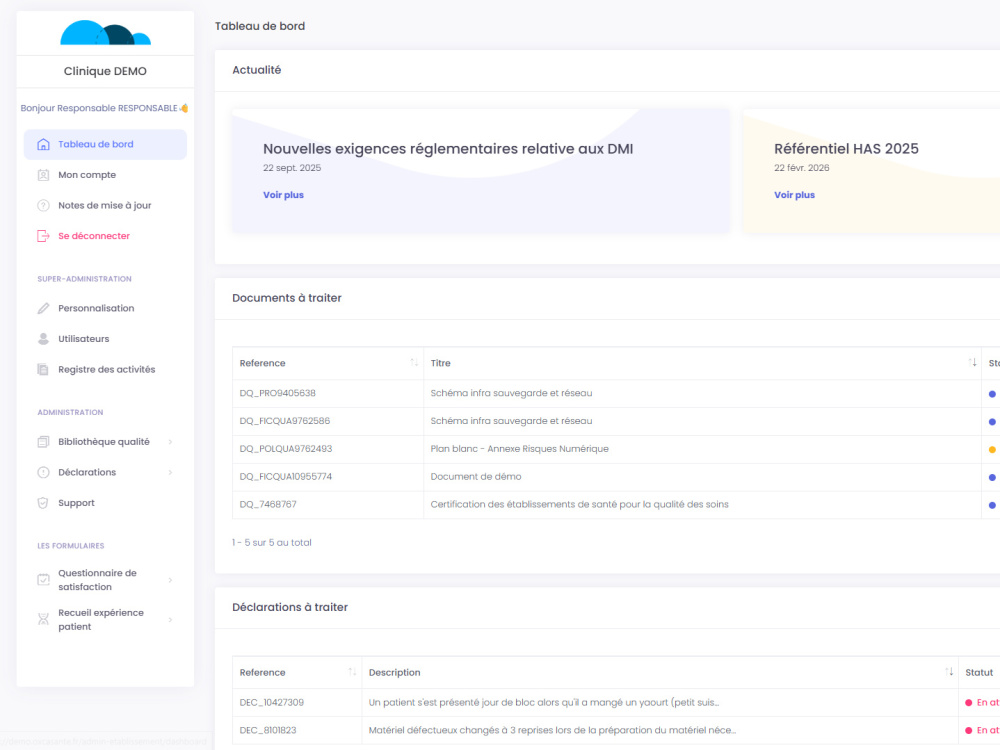Click the date 22 févr. 2026

click(x=802, y=168)
